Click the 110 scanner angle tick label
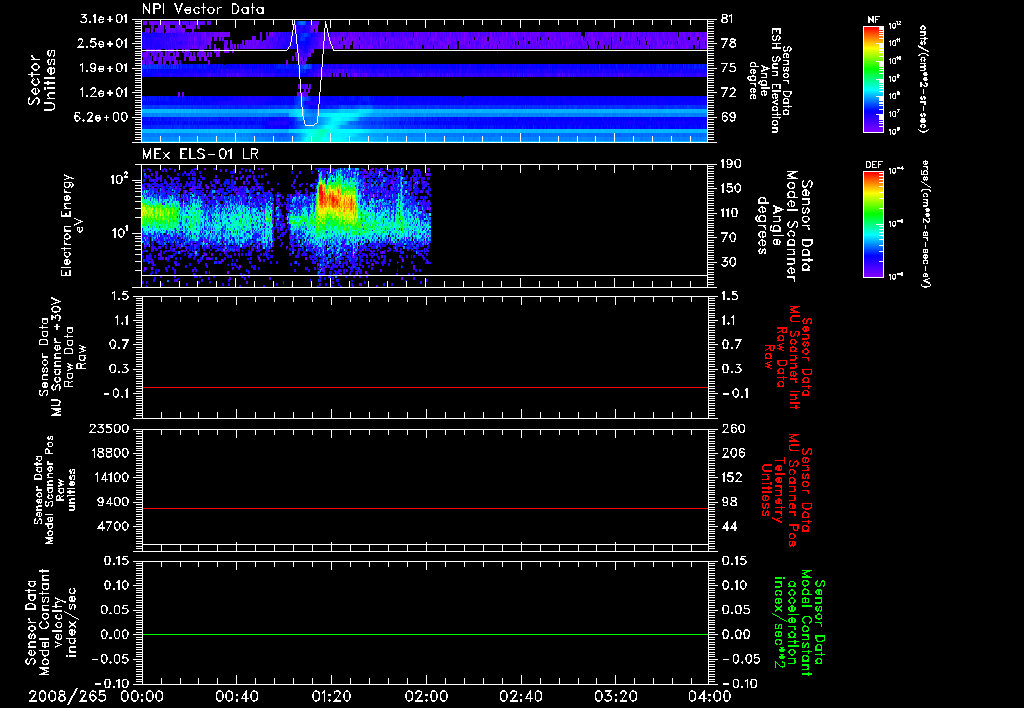This screenshot has height=708, width=1024. [732, 213]
